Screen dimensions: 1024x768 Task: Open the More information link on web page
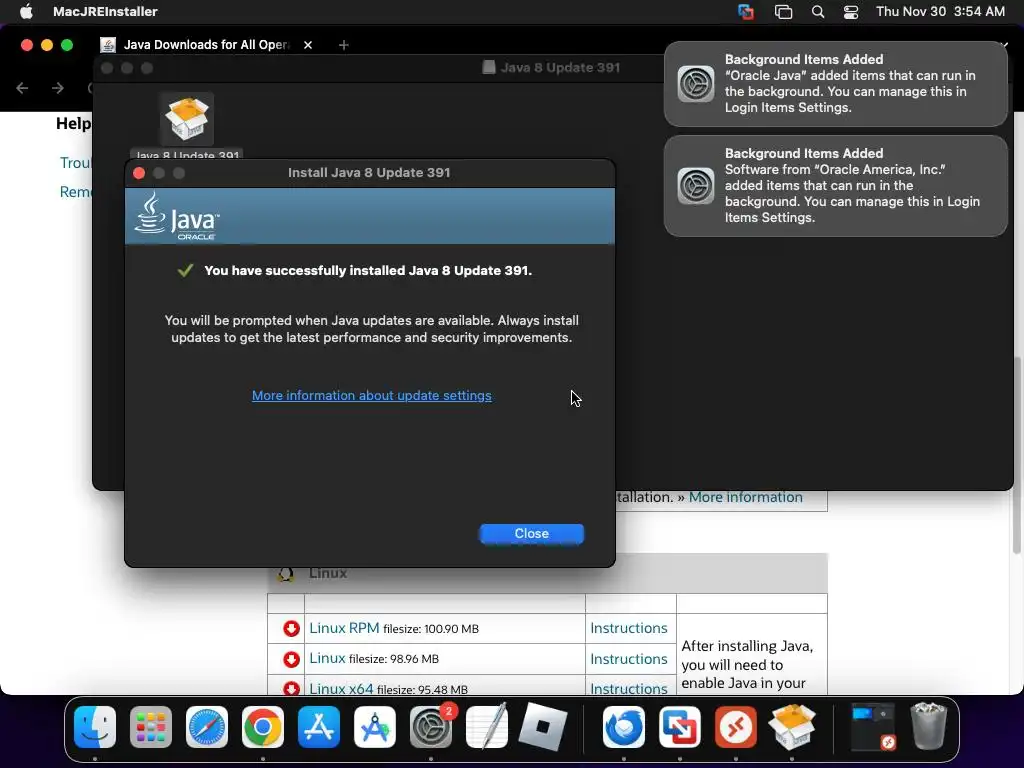pos(745,497)
